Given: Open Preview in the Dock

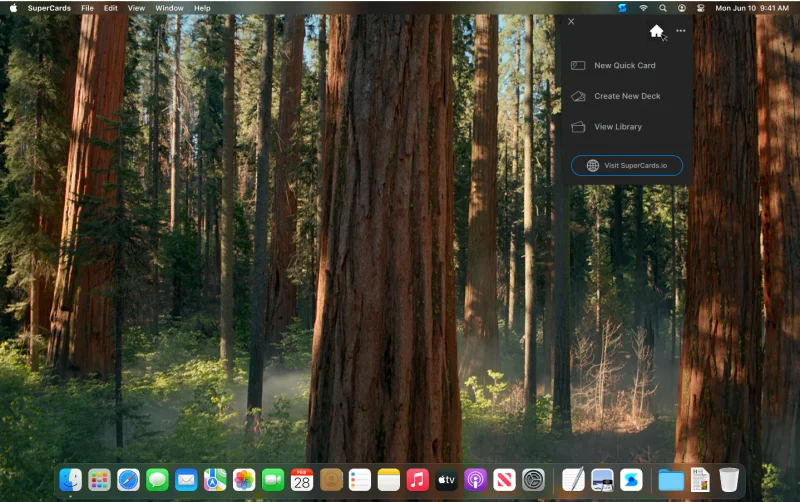Looking at the screenshot, I should 603,480.
